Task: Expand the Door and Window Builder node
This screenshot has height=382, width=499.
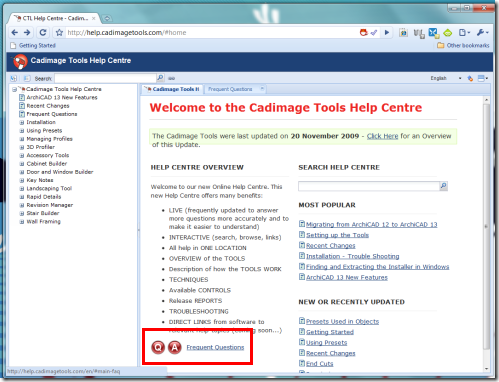Action: (x=22, y=172)
